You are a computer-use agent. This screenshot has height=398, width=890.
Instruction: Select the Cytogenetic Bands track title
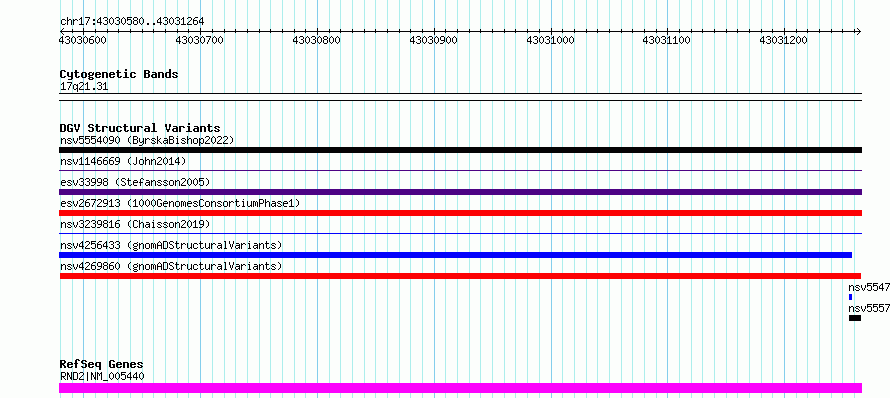(x=119, y=74)
